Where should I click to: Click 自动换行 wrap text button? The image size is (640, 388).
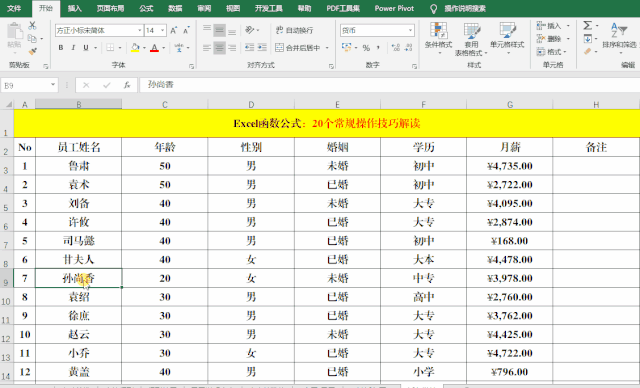pos(294,30)
